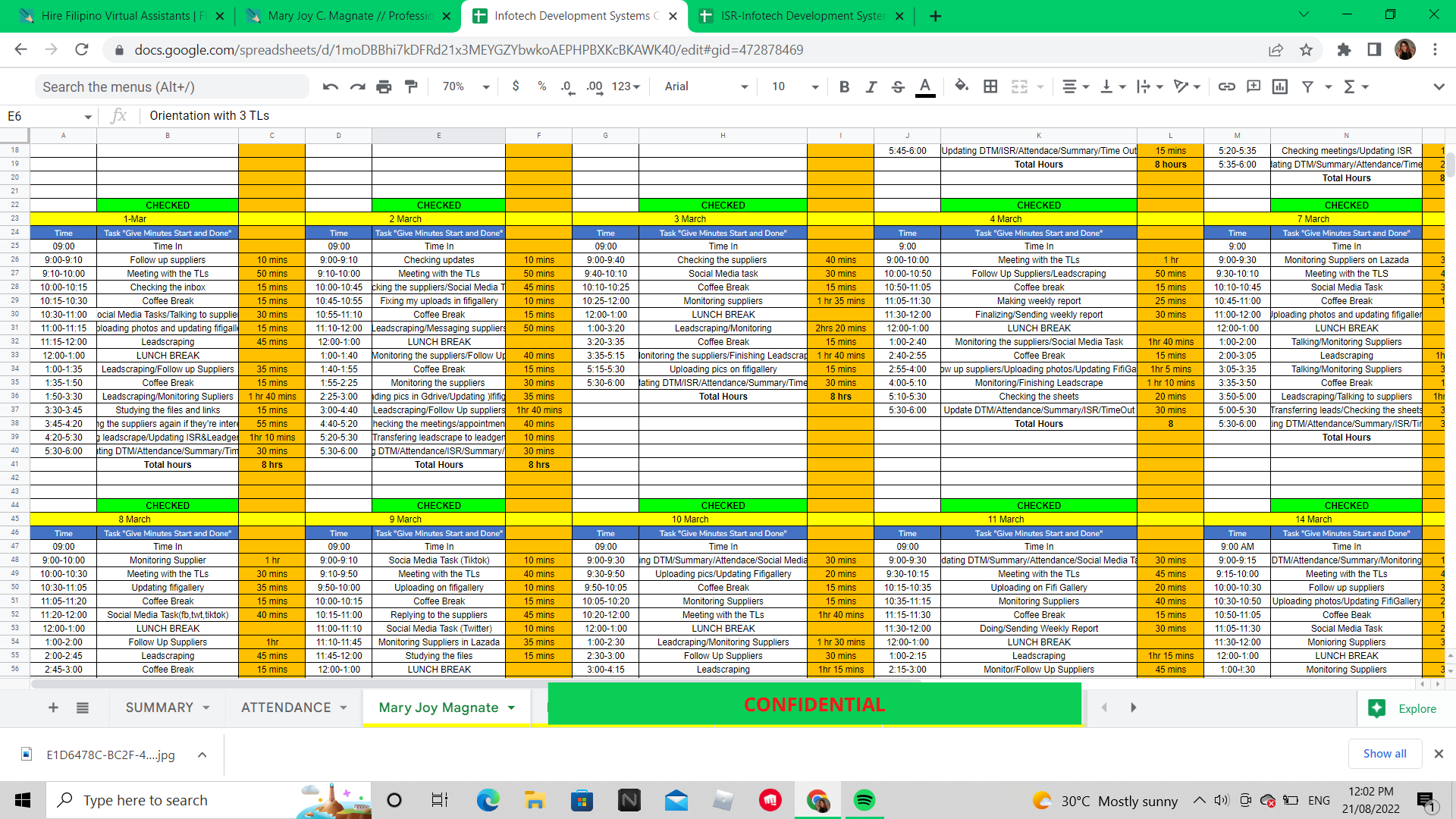The width and height of the screenshot is (1456, 819).
Task: Open Spotify from the taskbar
Action: (x=864, y=800)
